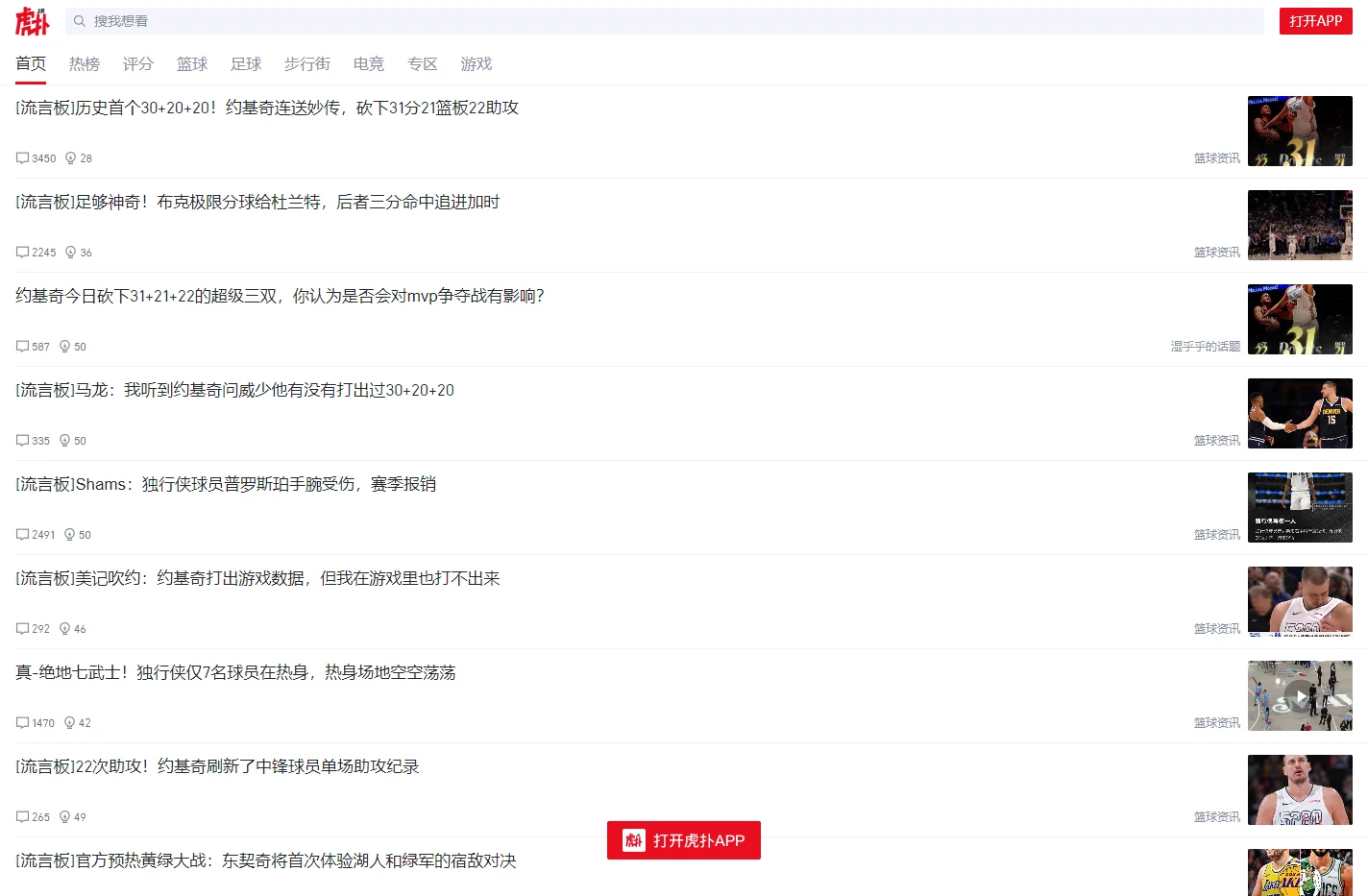Viewport: 1368px width, 896px height.
Task: Click lightbulb icon on the 335-reply post
Action: (64, 441)
